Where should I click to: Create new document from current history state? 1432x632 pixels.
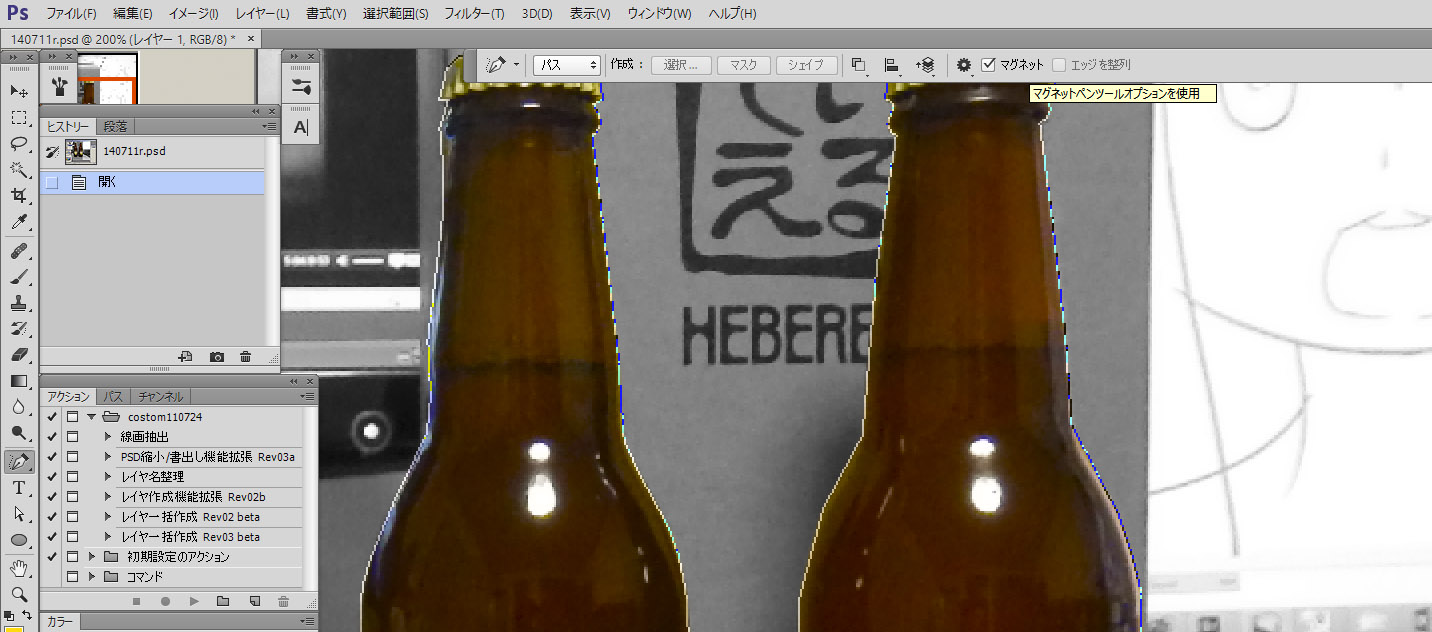click(185, 357)
